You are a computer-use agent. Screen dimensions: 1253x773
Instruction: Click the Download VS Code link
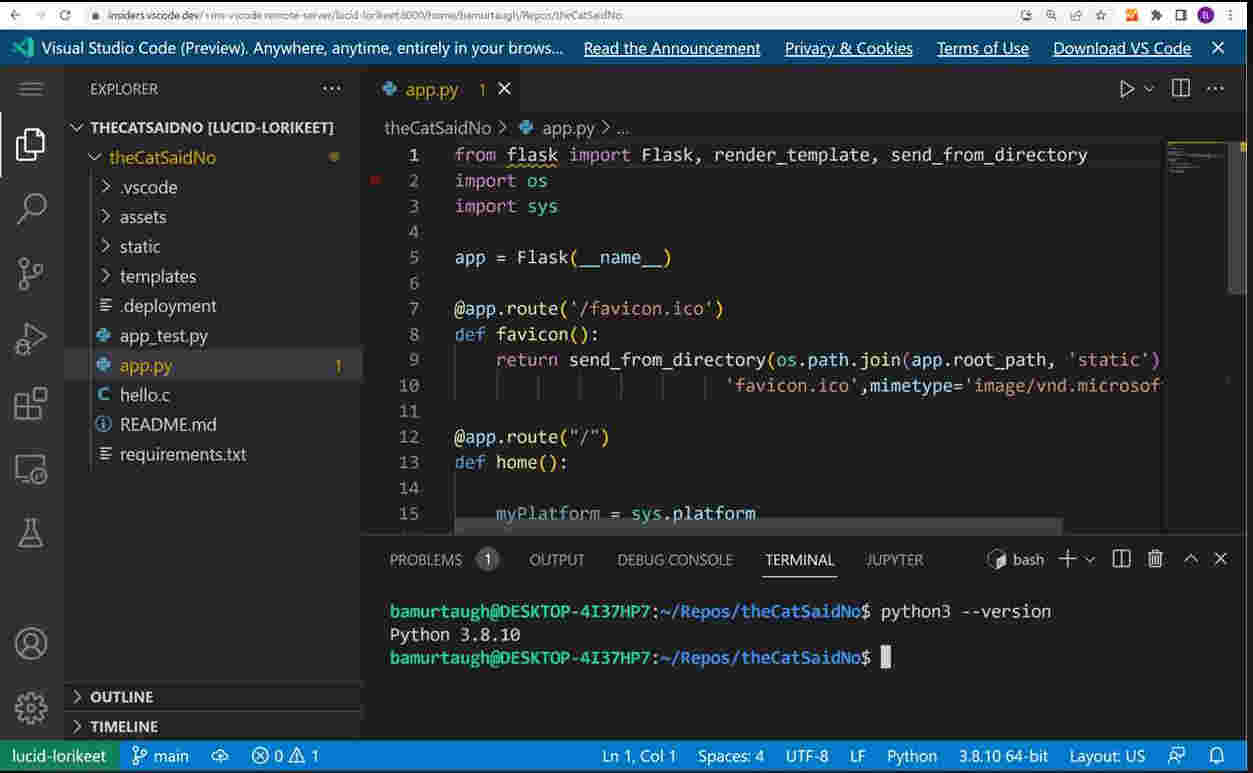1122,48
